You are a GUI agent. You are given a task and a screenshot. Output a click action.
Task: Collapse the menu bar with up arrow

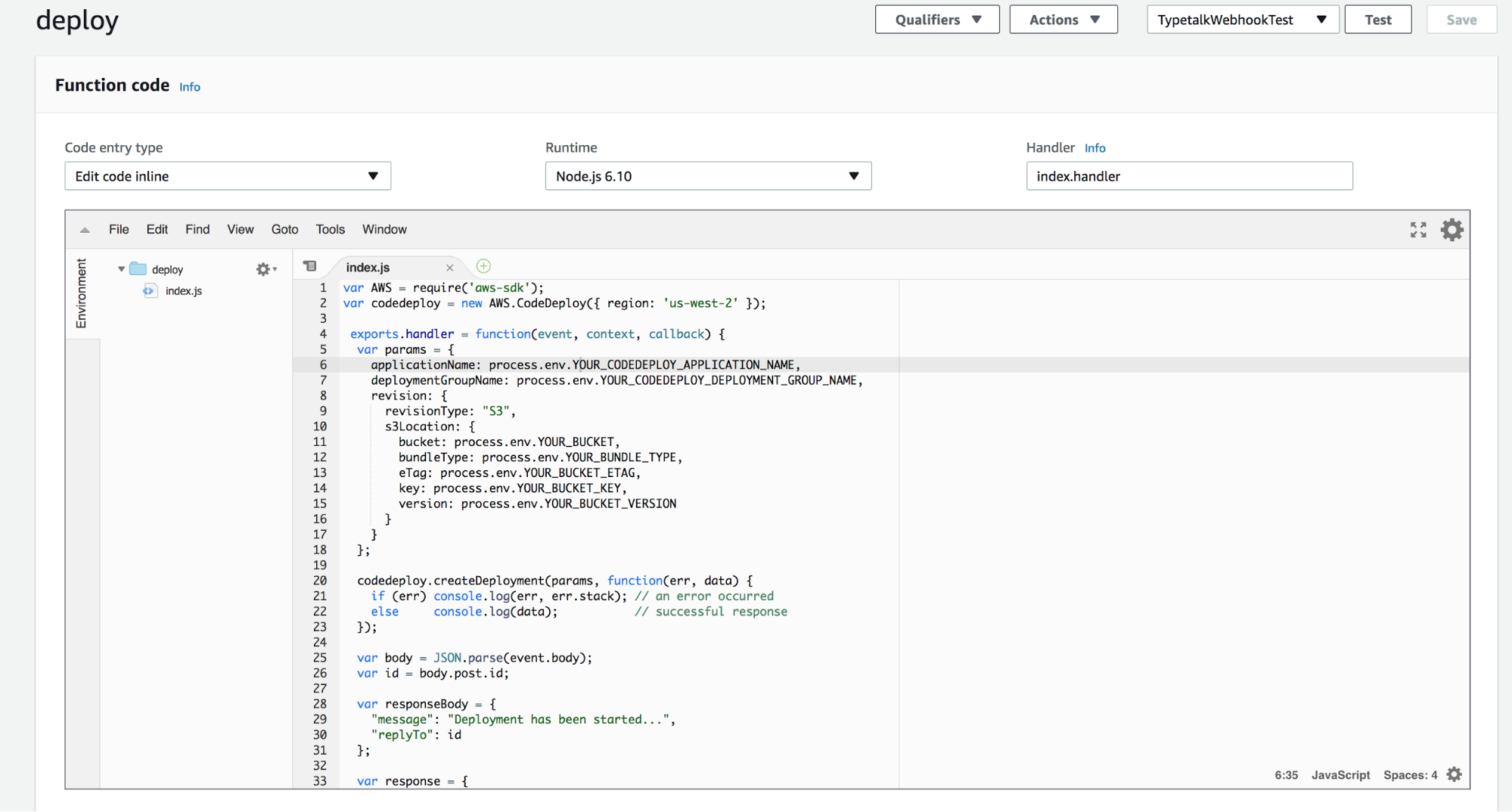(x=85, y=230)
